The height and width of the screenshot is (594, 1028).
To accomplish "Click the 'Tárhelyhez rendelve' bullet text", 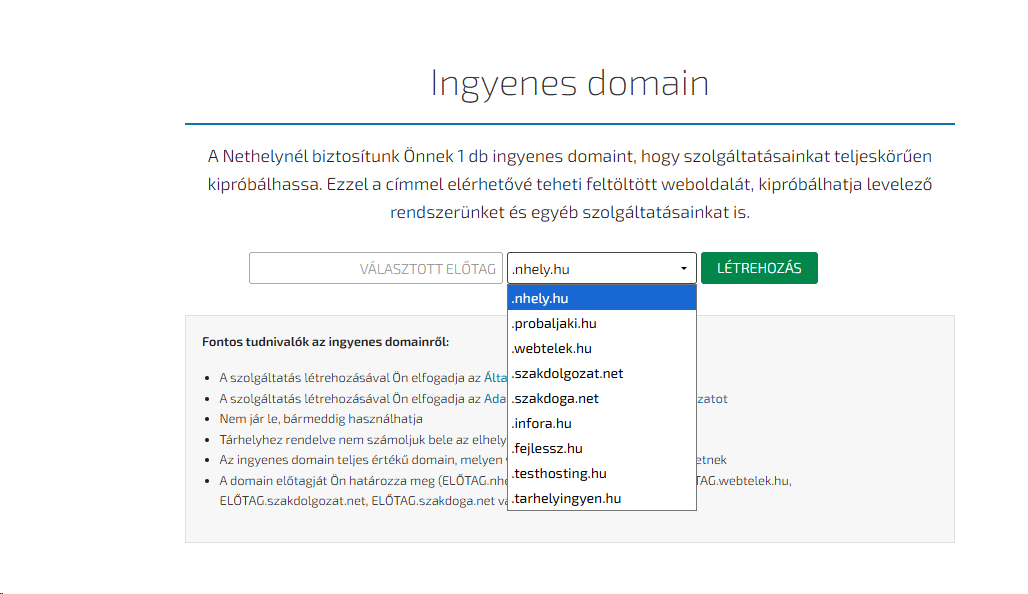I will point(360,439).
